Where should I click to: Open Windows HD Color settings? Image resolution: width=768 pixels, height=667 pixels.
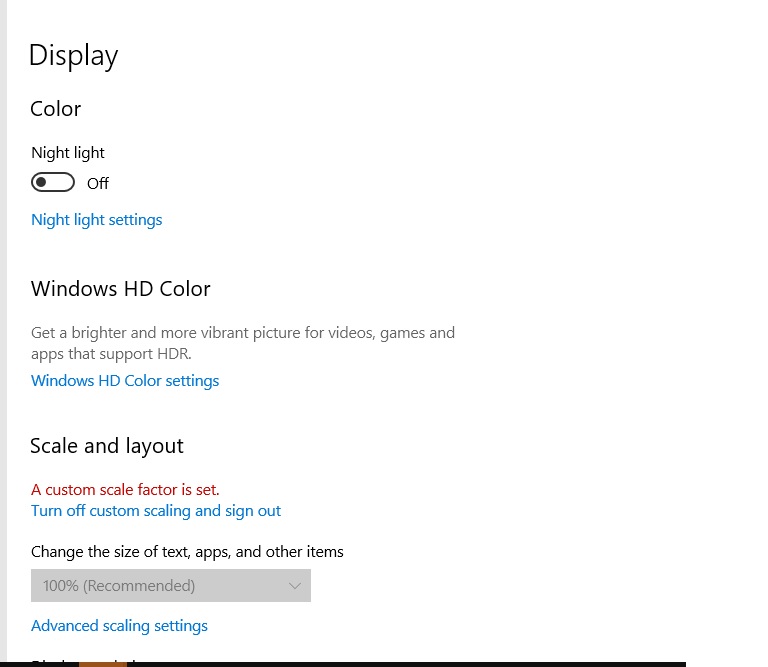coord(125,381)
